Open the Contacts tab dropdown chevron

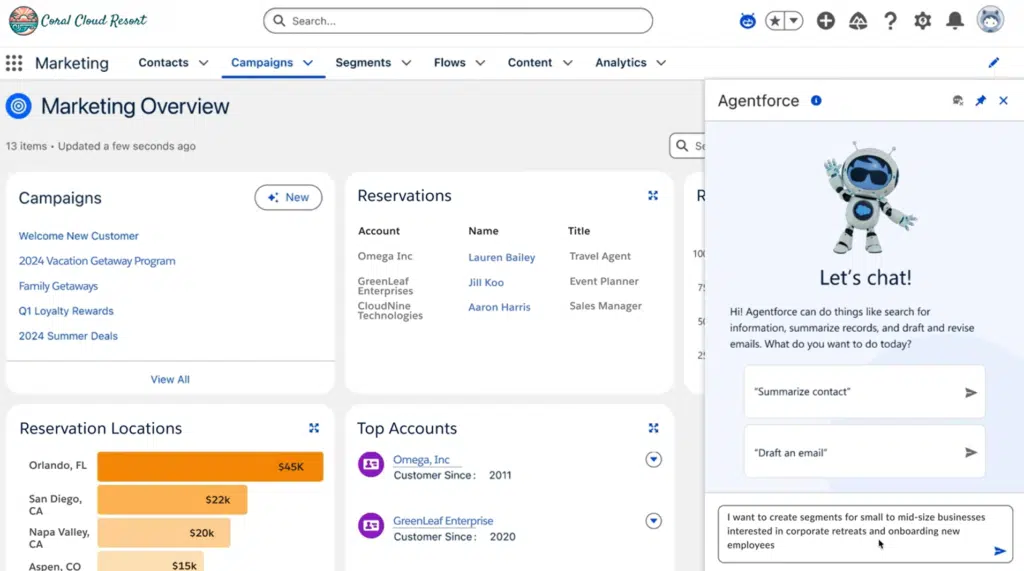point(203,63)
